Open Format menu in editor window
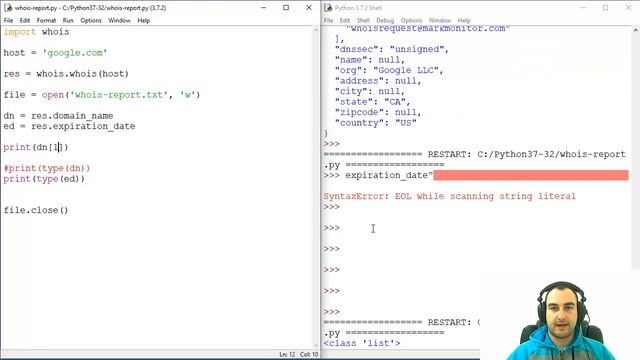640x360 pixels. pos(46,20)
